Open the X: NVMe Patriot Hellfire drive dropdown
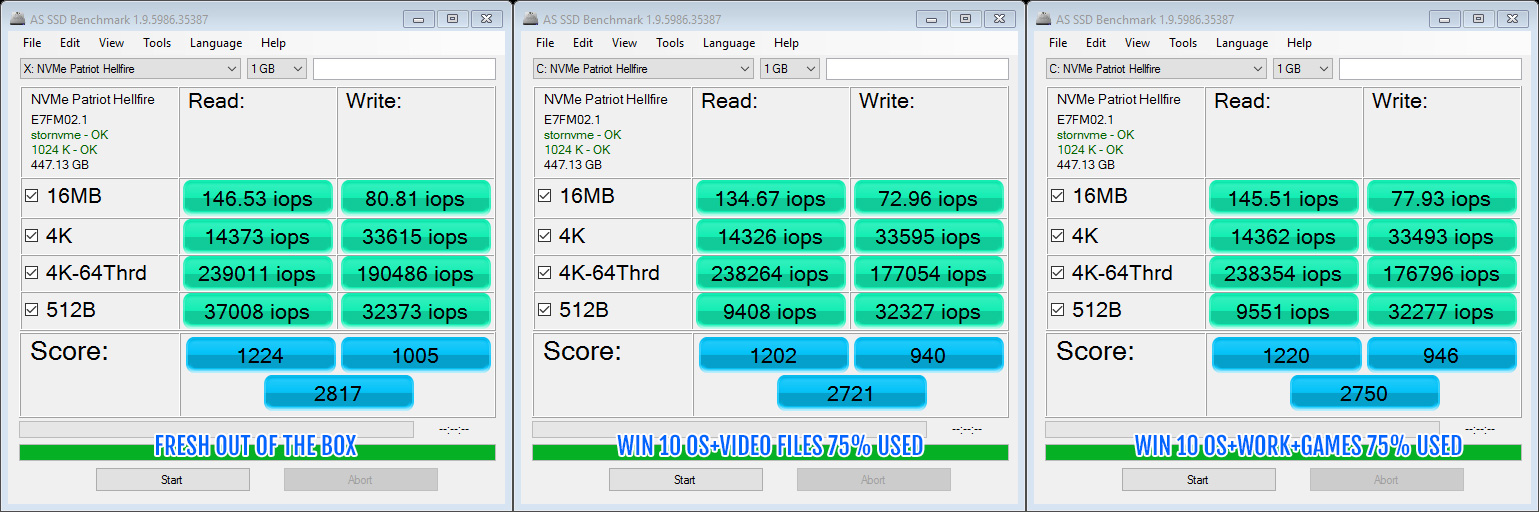 [x=130, y=69]
